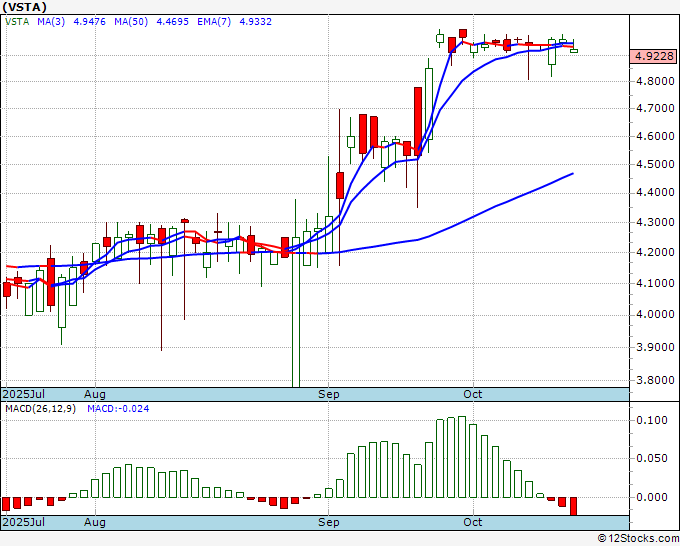Viewport: 680px width, 546px height.
Task: Click the 0.000 MACD axis label
Action: click(x=652, y=497)
